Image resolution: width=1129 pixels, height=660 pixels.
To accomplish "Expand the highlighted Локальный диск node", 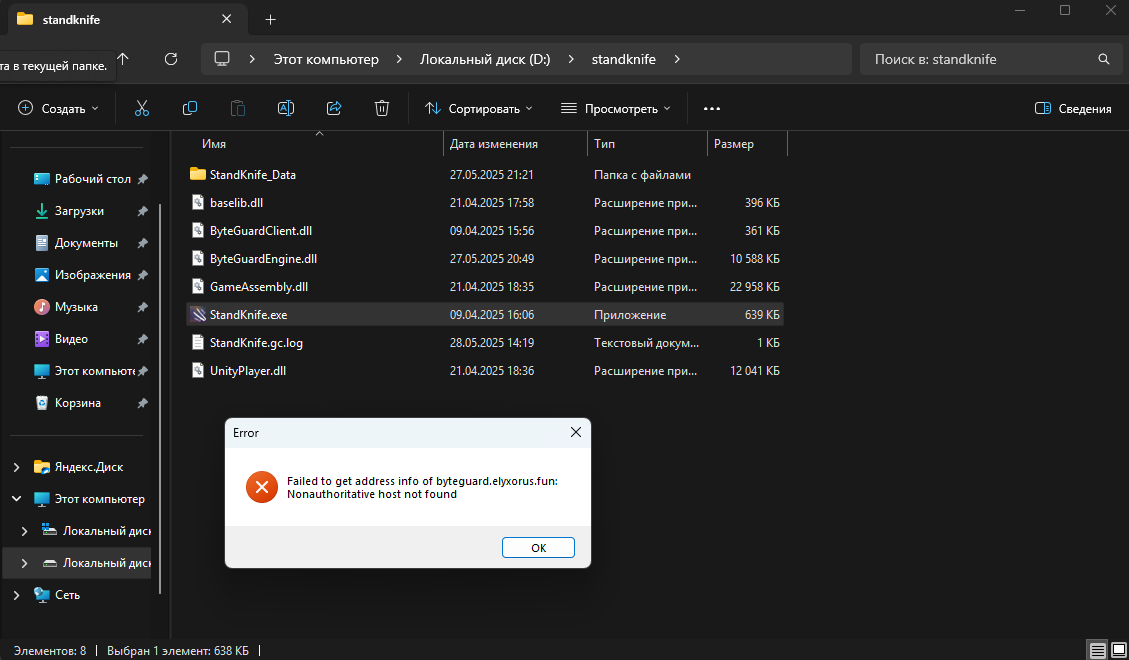I will pos(24,563).
